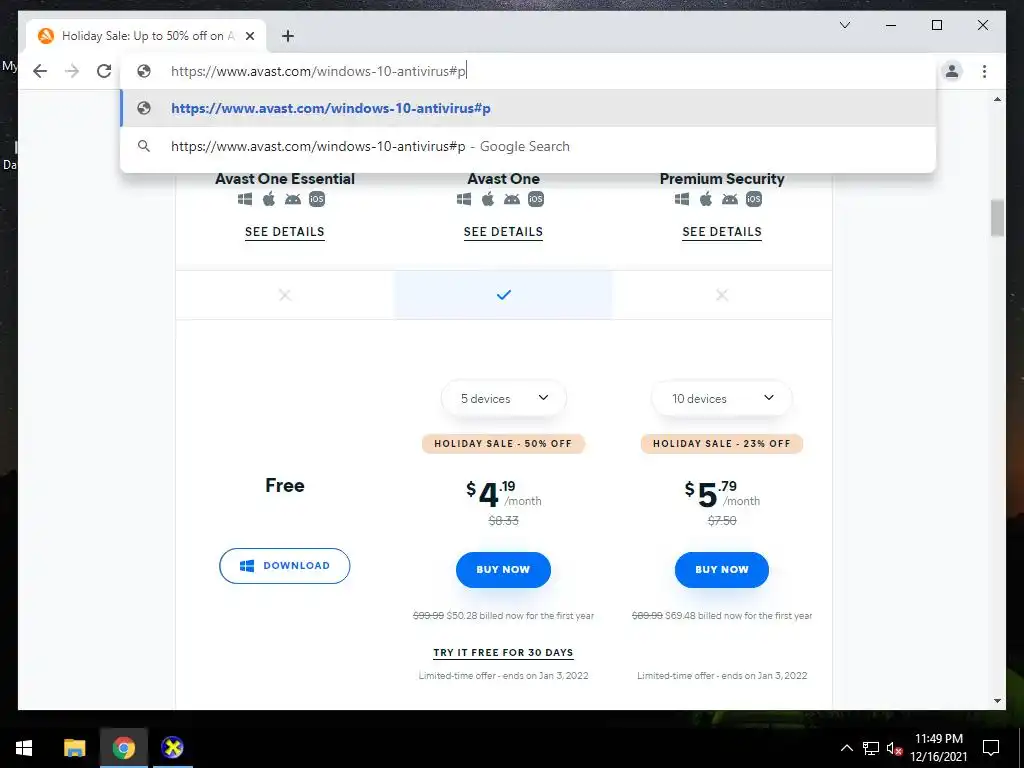Click the tab search chevron in title bar
1024x768 pixels.
844,25
